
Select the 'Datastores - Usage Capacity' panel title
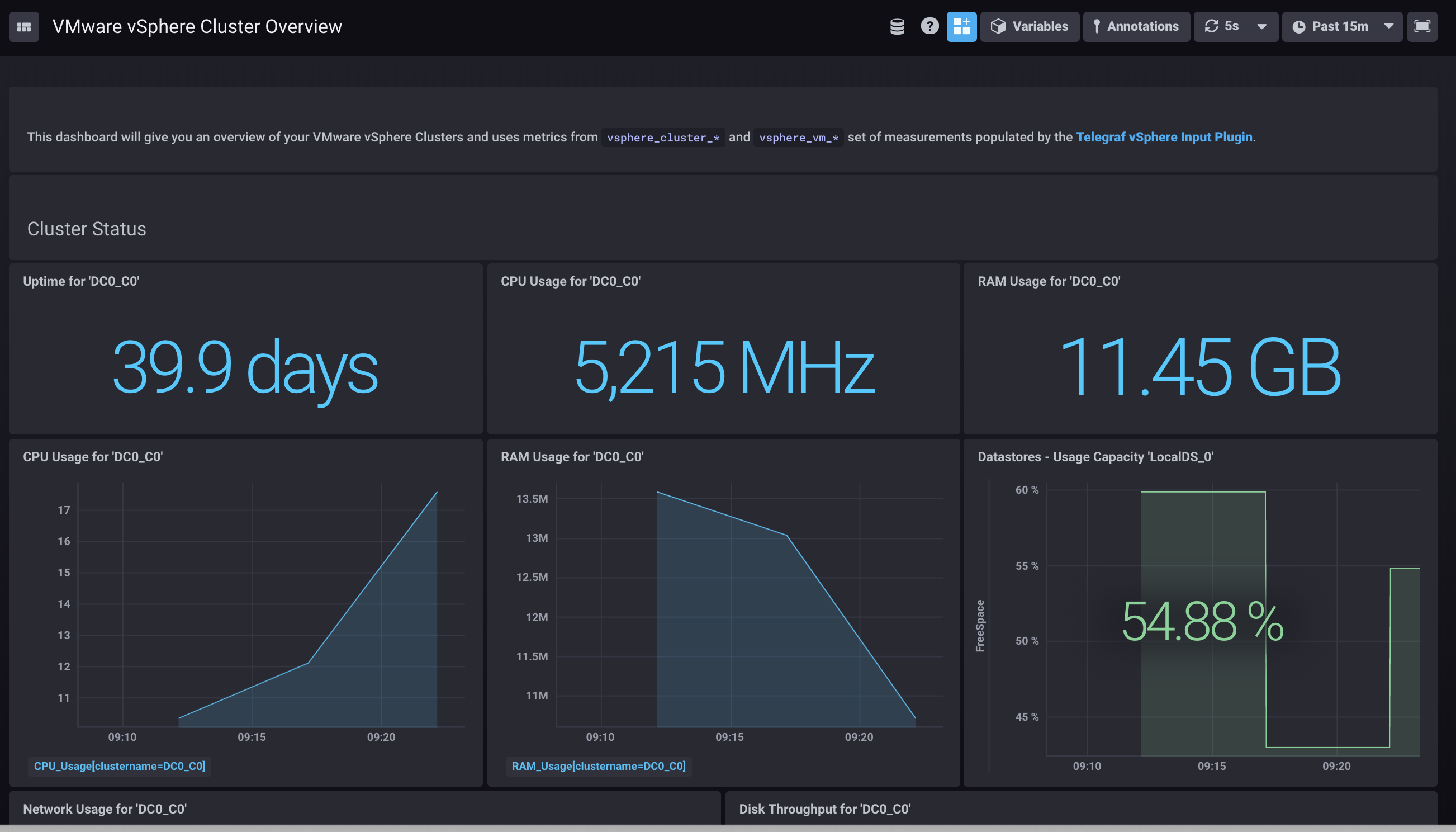click(x=1095, y=457)
